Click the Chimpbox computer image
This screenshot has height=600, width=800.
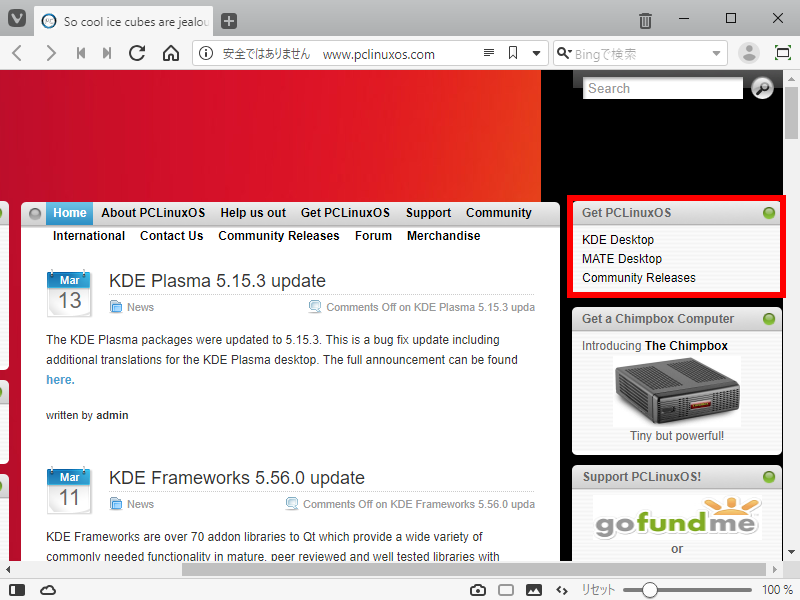point(677,391)
